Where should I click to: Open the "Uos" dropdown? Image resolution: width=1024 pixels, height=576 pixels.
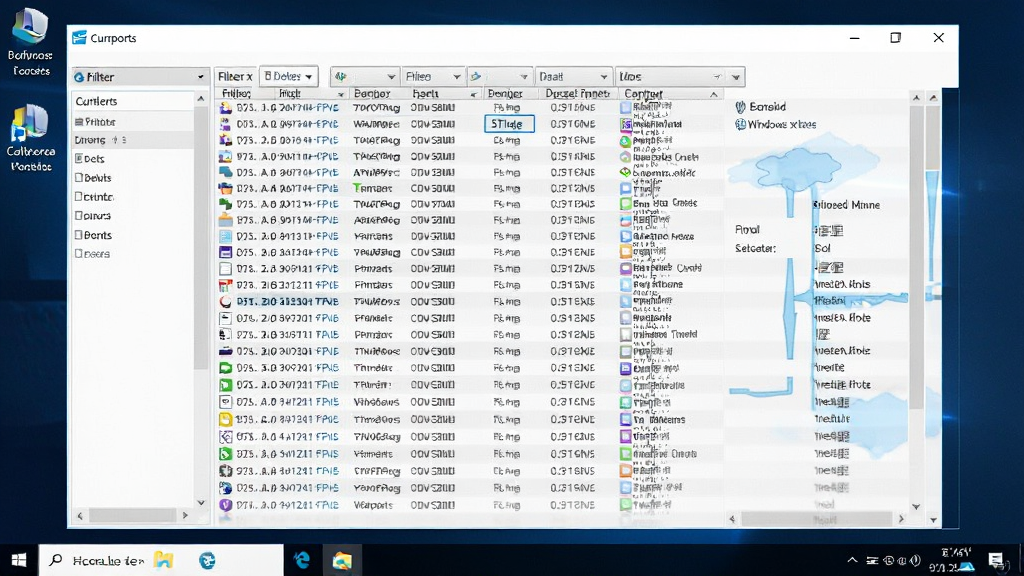tap(670, 76)
